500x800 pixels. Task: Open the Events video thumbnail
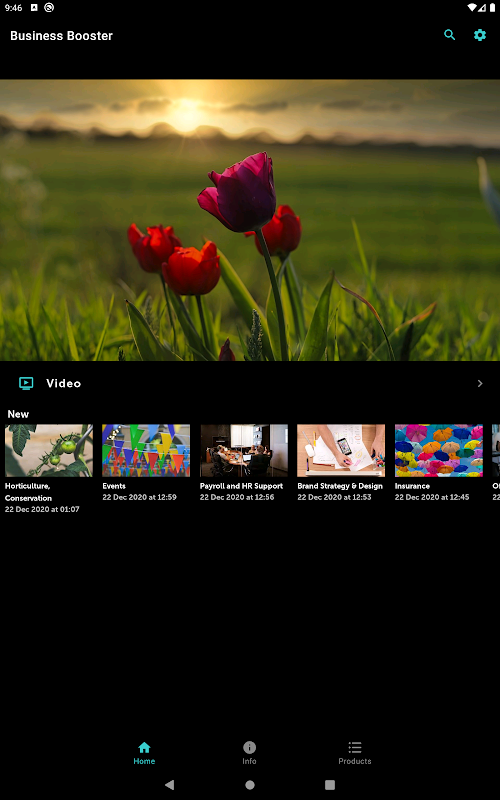(146, 451)
